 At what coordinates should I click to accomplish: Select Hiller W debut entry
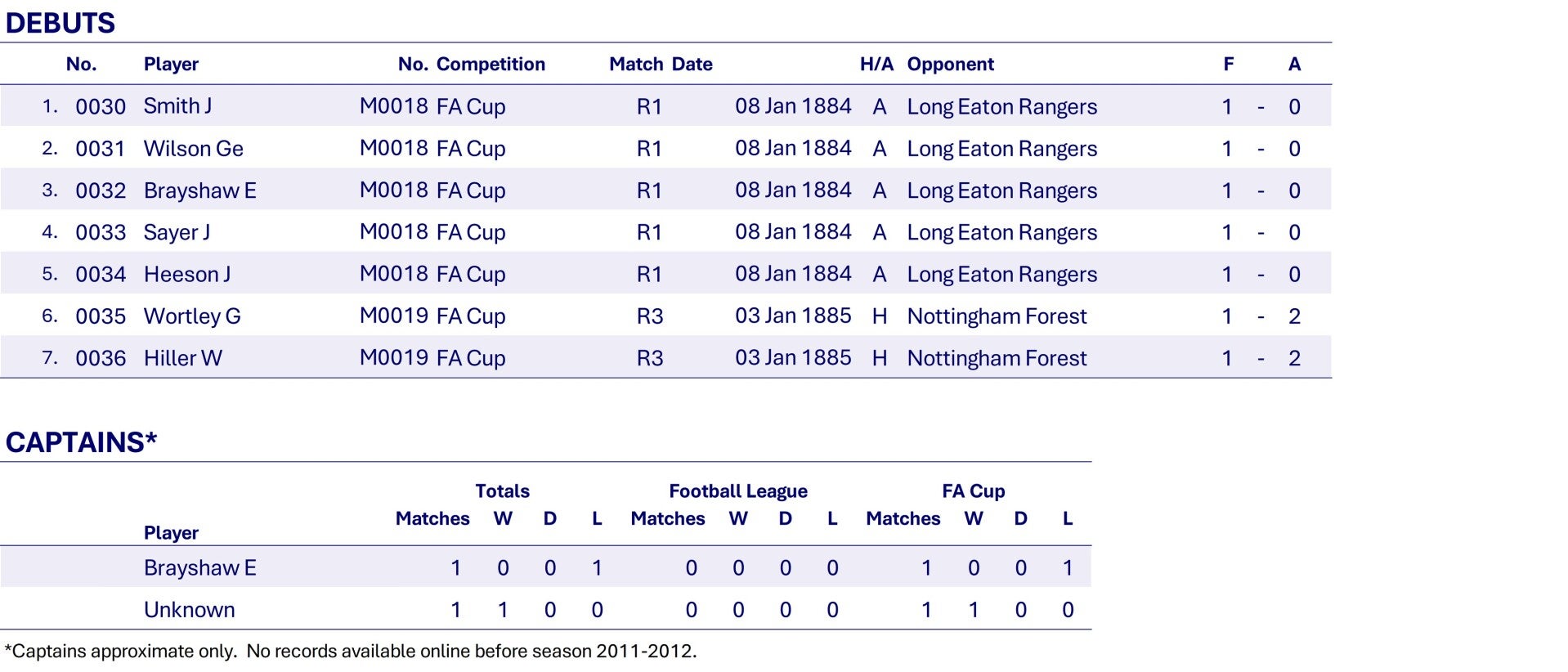click(x=182, y=358)
